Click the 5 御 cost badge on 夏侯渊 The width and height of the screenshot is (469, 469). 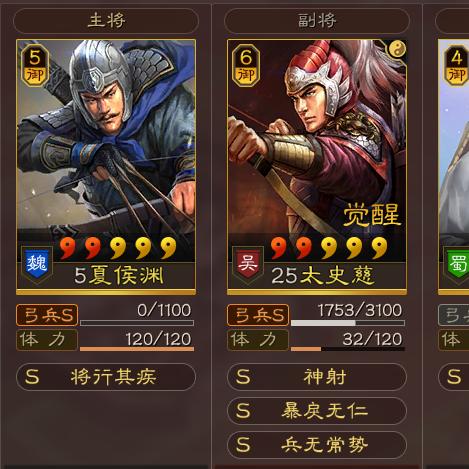[35, 66]
